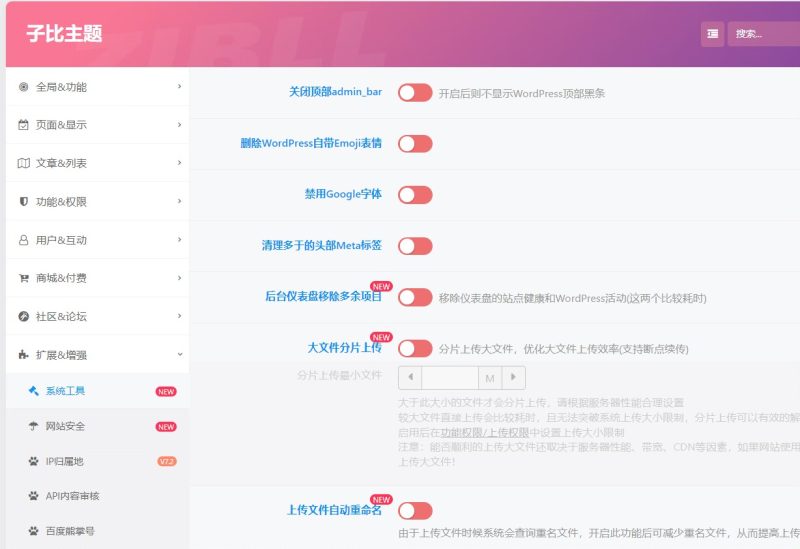Click 商城&付费 menu label
The image size is (800, 549).
pyautogui.click(x=61, y=279)
